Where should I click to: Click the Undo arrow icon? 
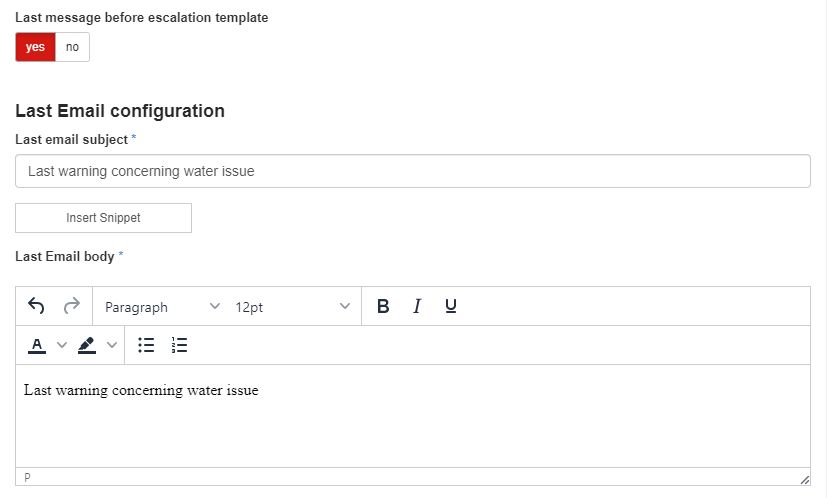37,306
